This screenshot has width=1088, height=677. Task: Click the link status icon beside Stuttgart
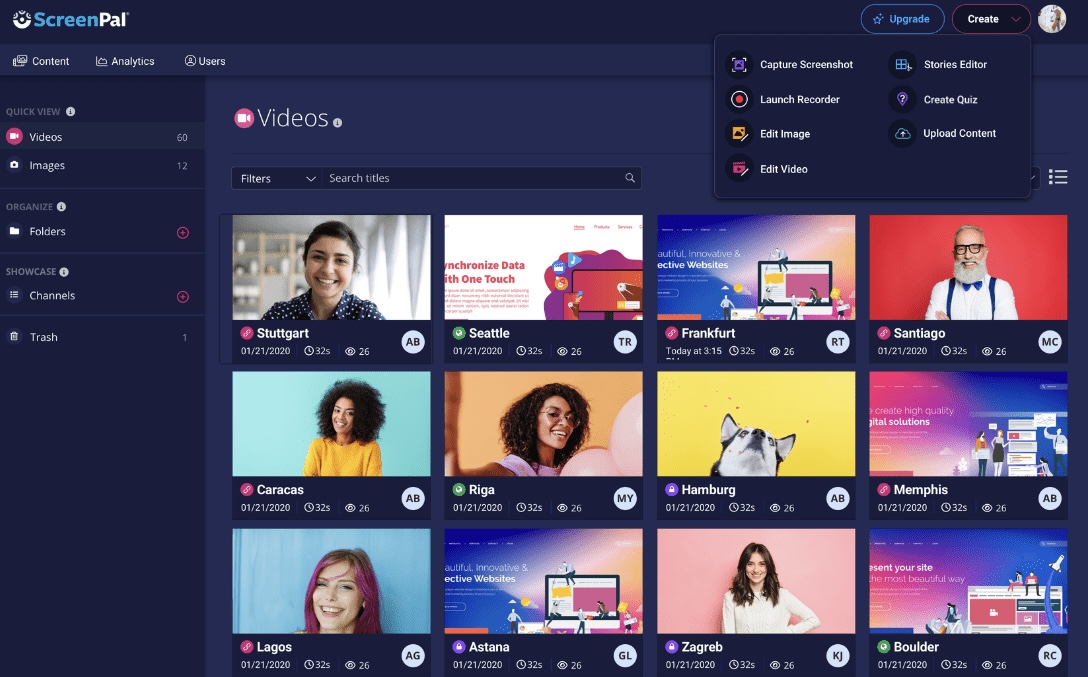[246, 333]
